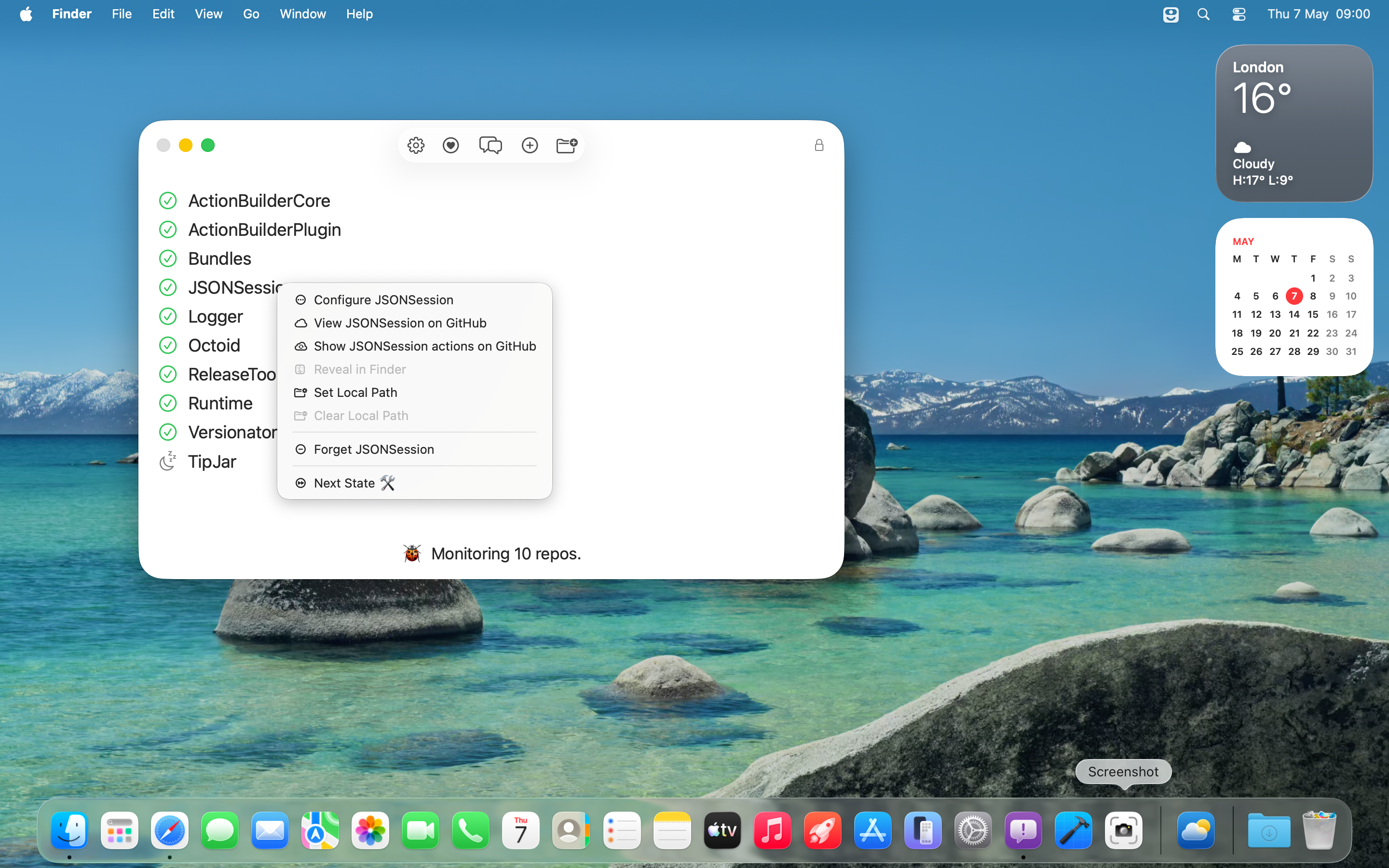
Task: Open the Help menu in the menu bar
Action: pos(359,14)
